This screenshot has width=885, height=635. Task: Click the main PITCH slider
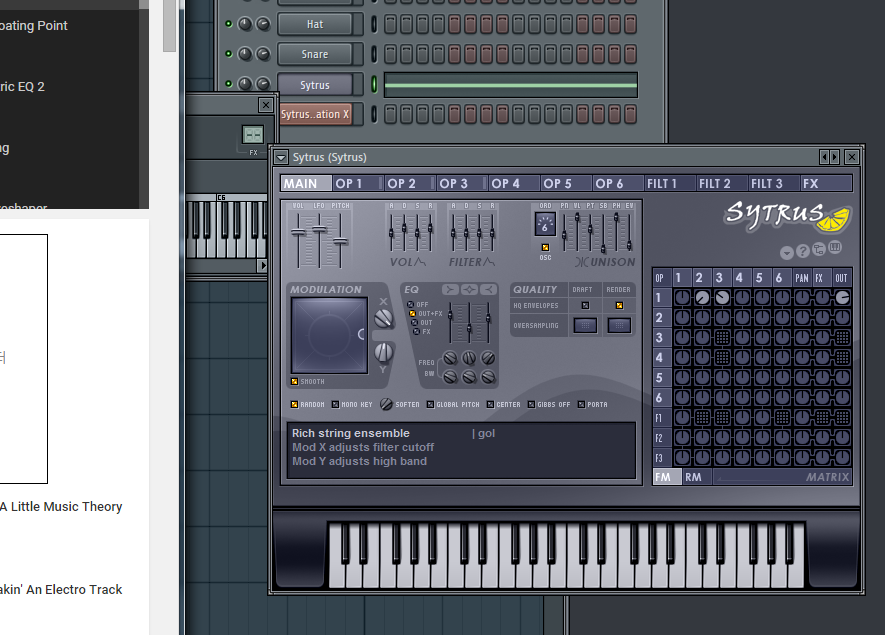pyautogui.click(x=340, y=241)
